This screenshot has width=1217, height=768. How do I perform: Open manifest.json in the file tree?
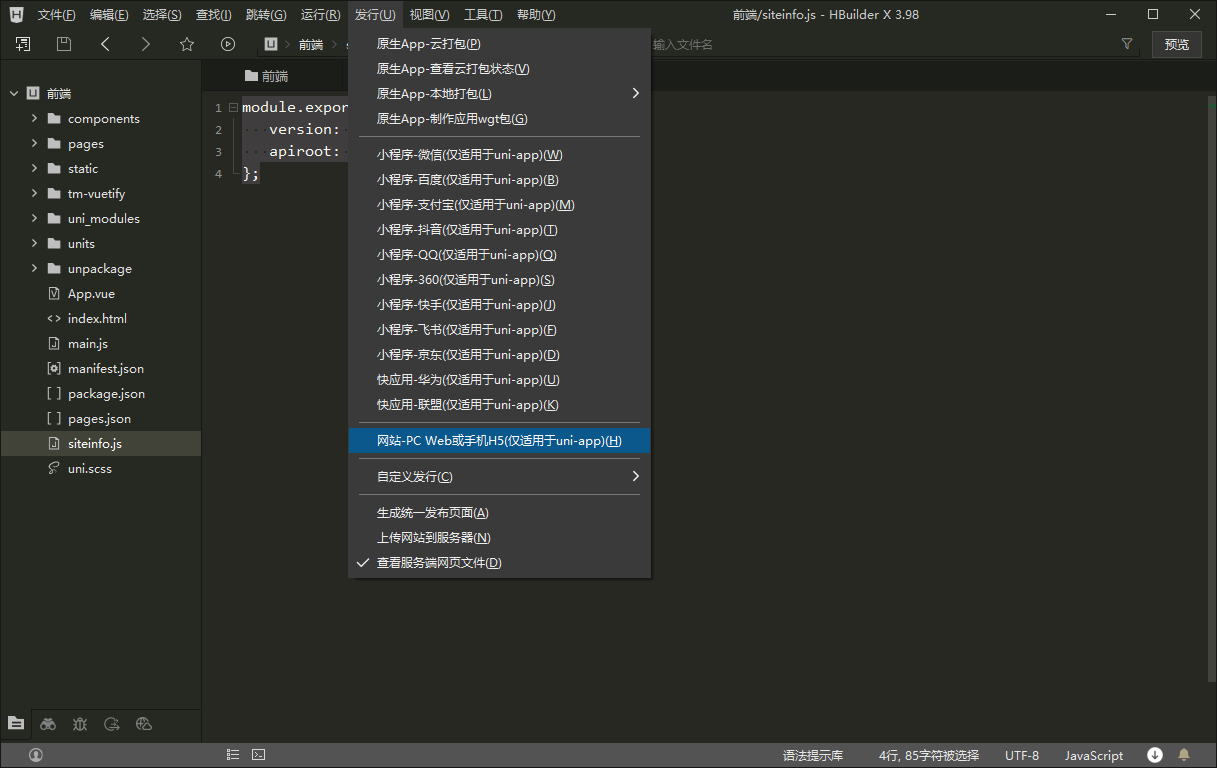click(x=105, y=369)
